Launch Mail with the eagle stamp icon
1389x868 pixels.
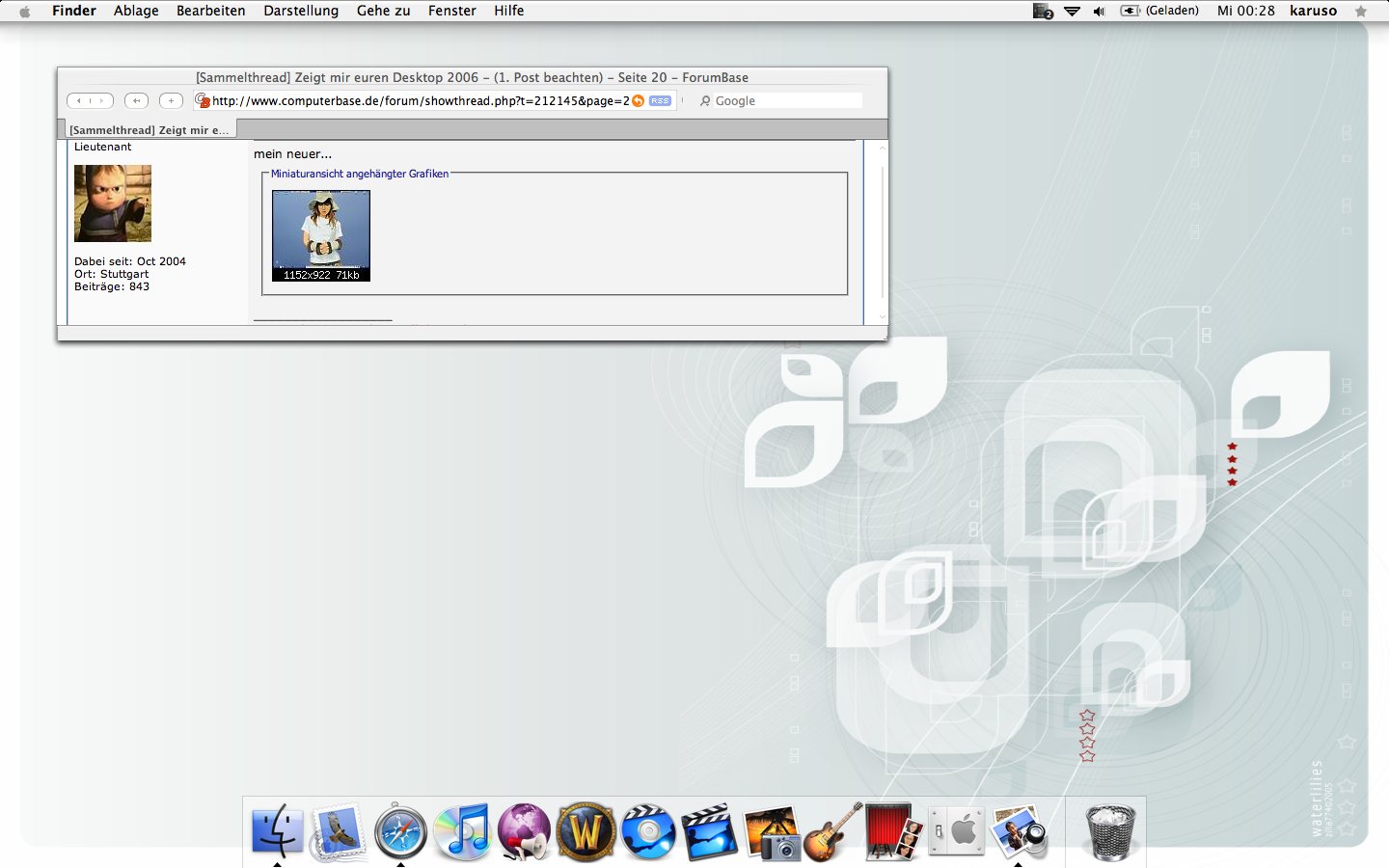click(x=339, y=831)
